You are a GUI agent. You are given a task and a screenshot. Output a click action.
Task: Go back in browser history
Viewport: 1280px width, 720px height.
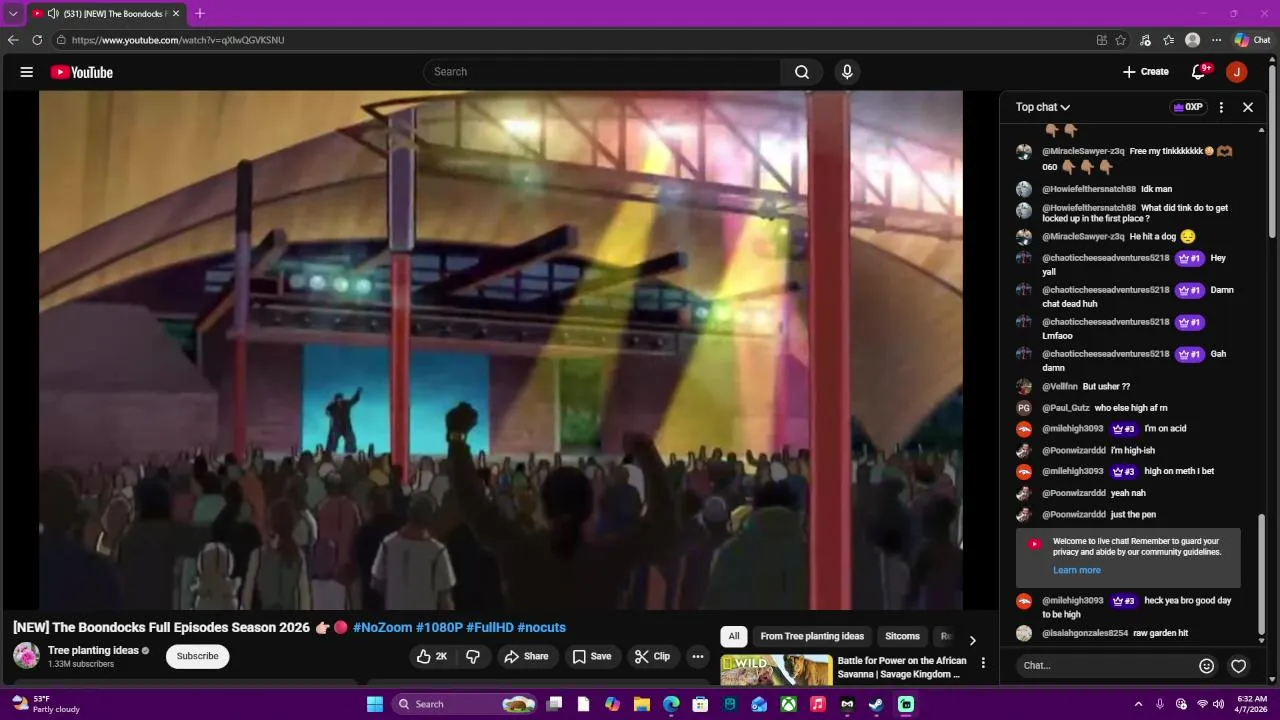tap(13, 40)
